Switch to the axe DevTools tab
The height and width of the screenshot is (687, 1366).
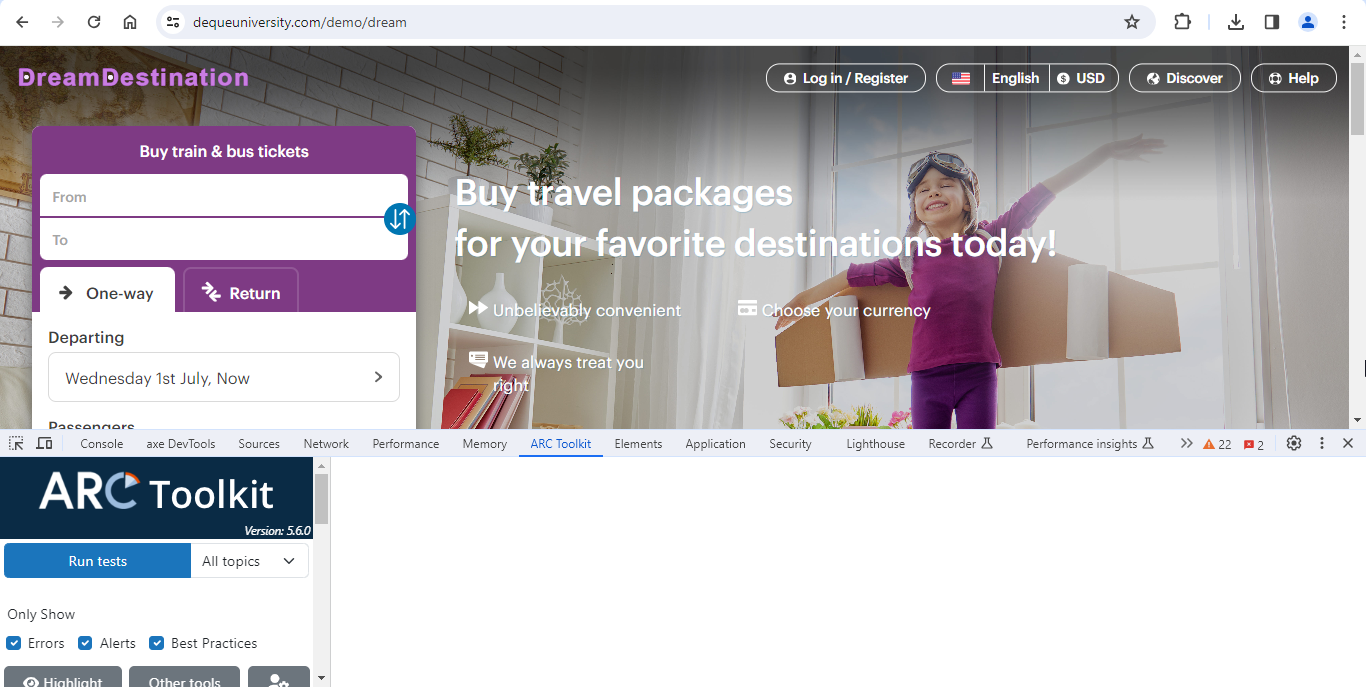click(181, 444)
